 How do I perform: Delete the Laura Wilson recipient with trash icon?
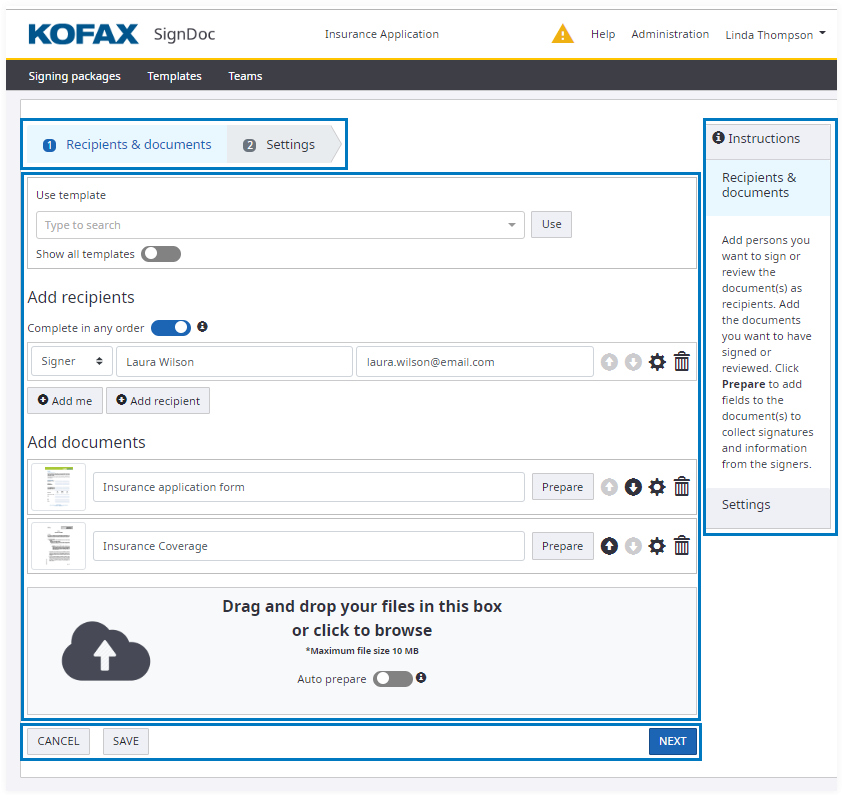pos(682,362)
